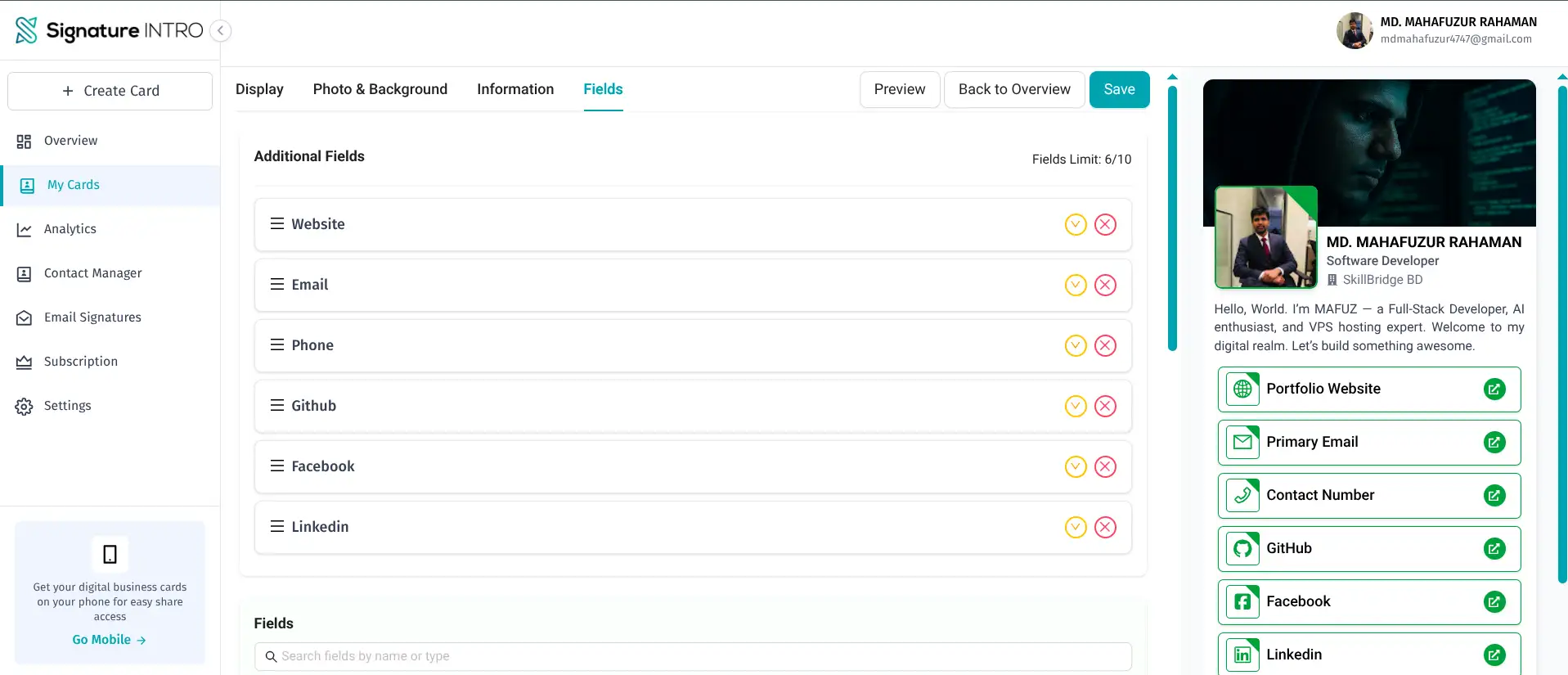Remove the Website field with red X
The height and width of the screenshot is (675, 1568).
click(x=1105, y=224)
